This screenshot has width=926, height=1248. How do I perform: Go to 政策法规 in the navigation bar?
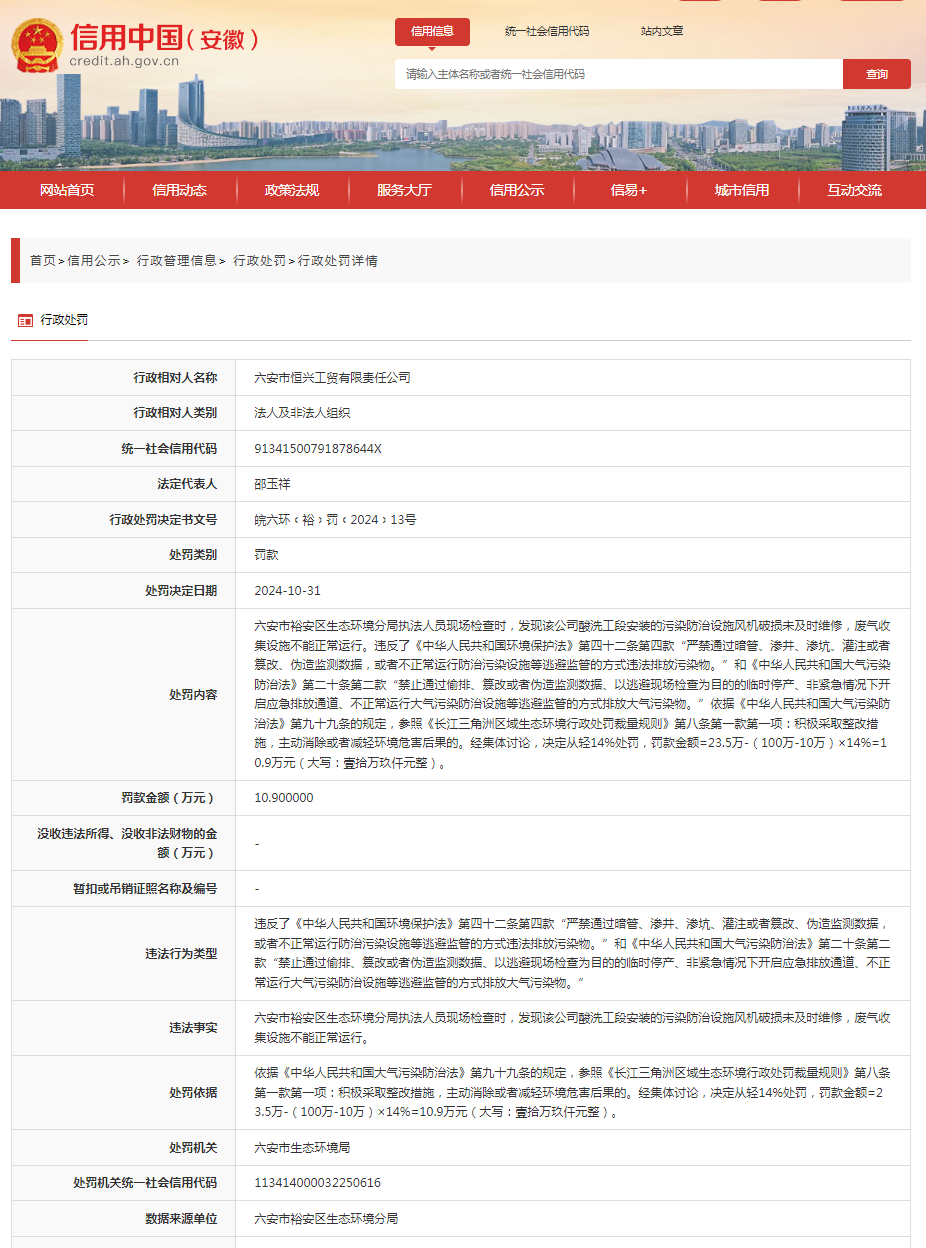click(292, 190)
